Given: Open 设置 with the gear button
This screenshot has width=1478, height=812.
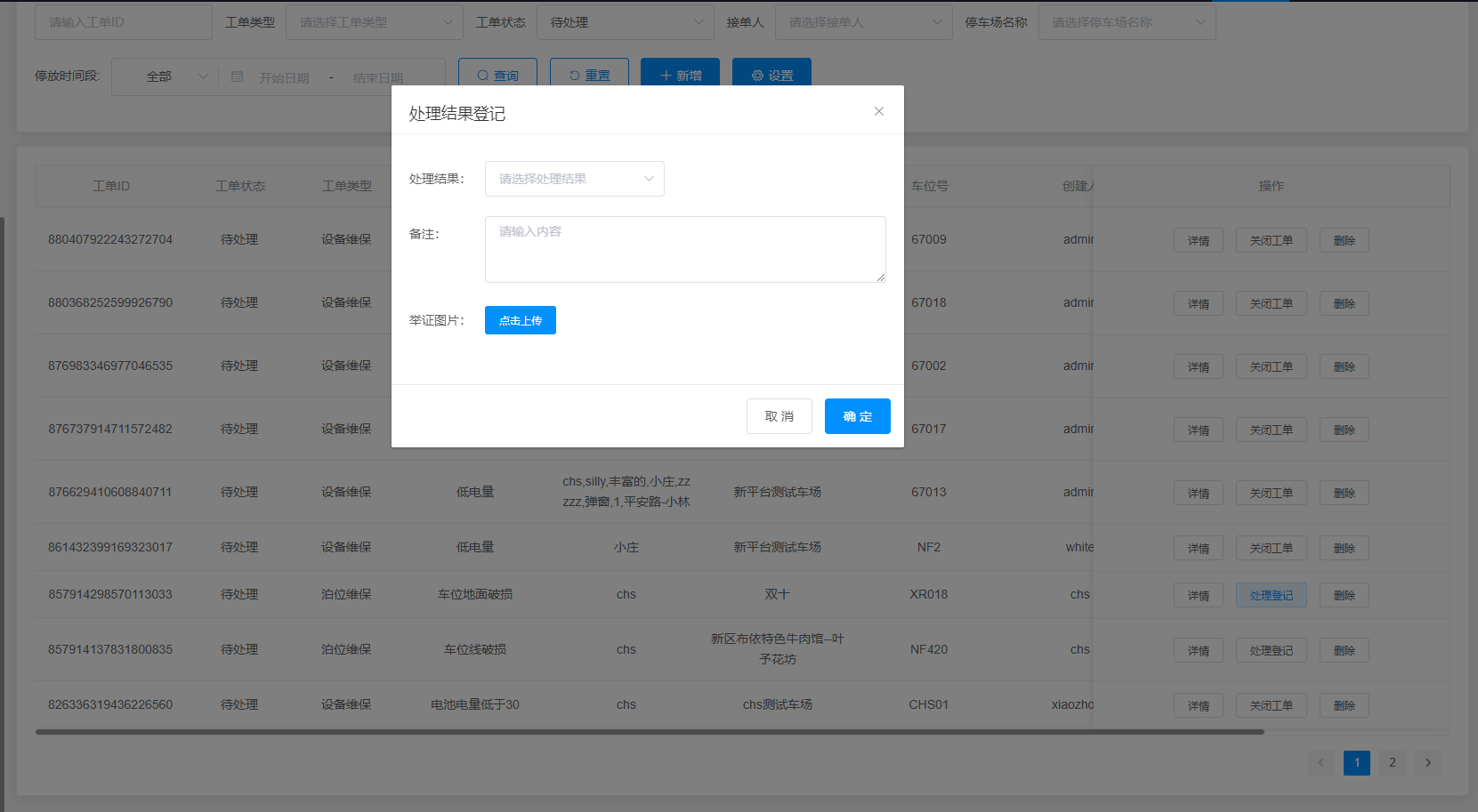Looking at the screenshot, I should (x=771, y=75).
